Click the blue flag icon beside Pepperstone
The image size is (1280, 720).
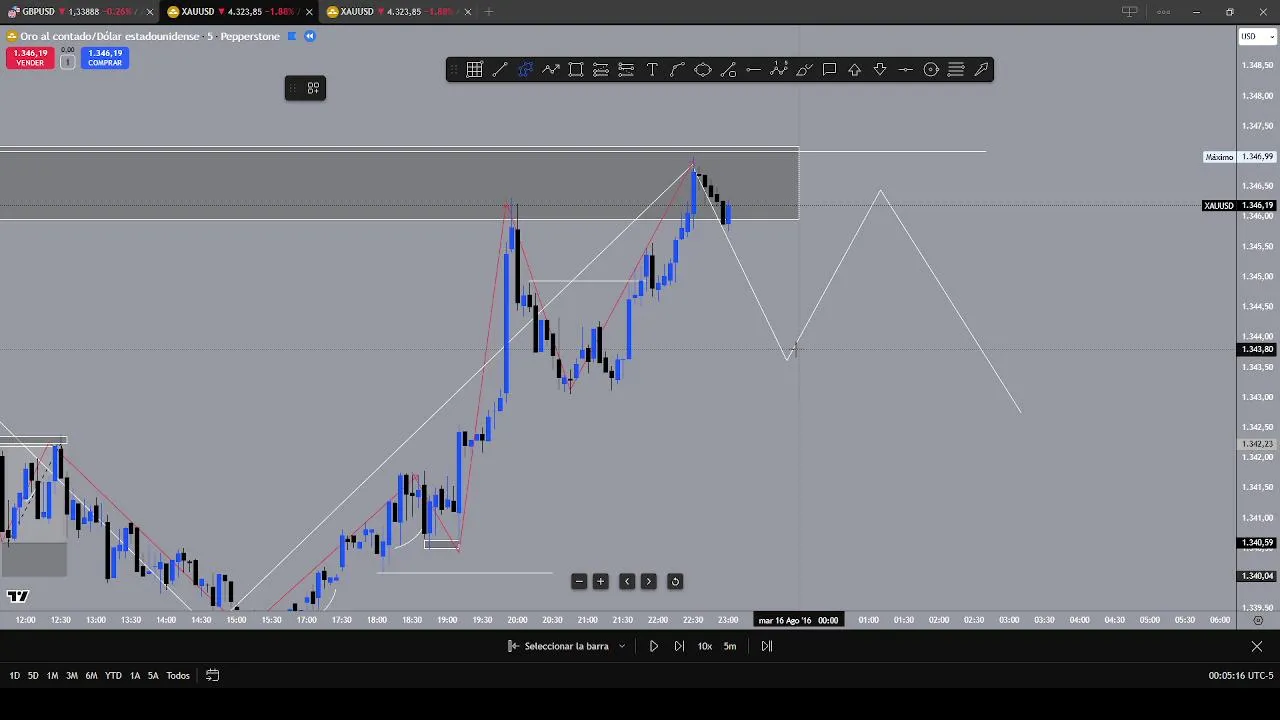292,36
